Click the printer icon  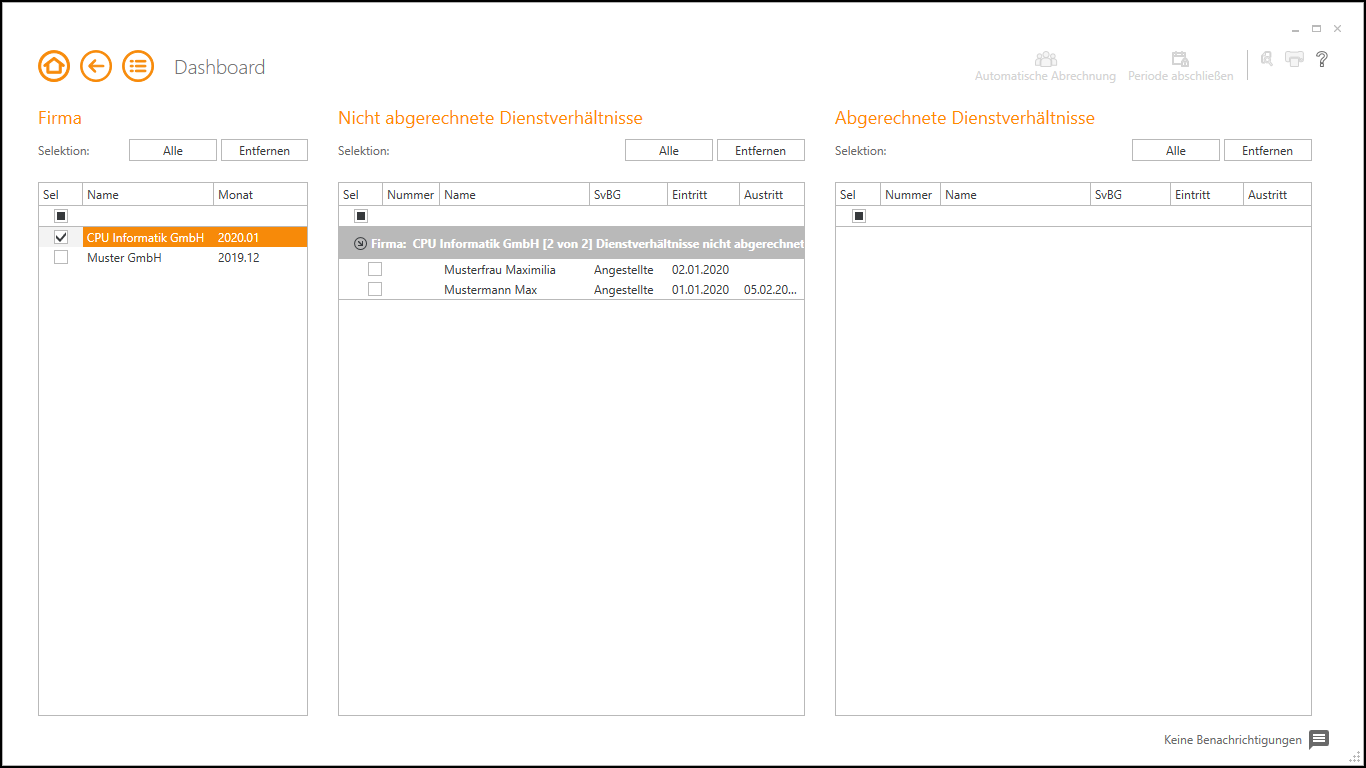[x=1294, y=59]
